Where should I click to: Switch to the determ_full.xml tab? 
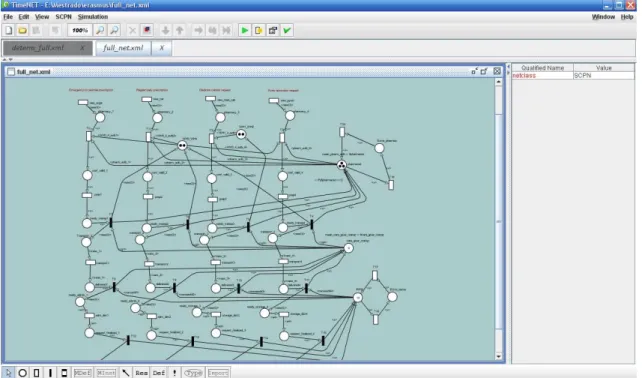coord(38,48)
